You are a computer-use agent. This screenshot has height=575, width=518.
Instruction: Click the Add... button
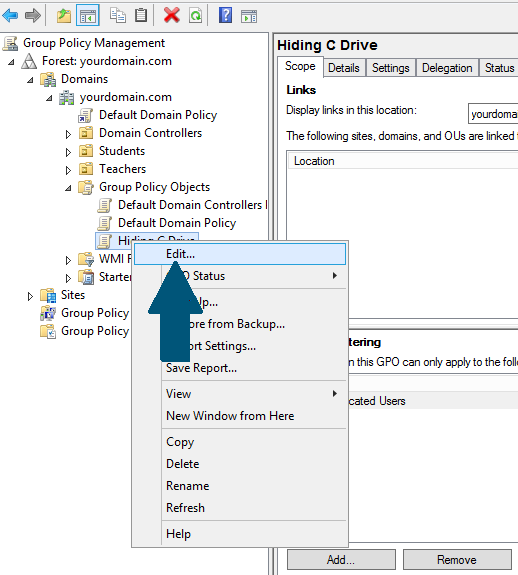pyautogui.click(x=341, y=560)
